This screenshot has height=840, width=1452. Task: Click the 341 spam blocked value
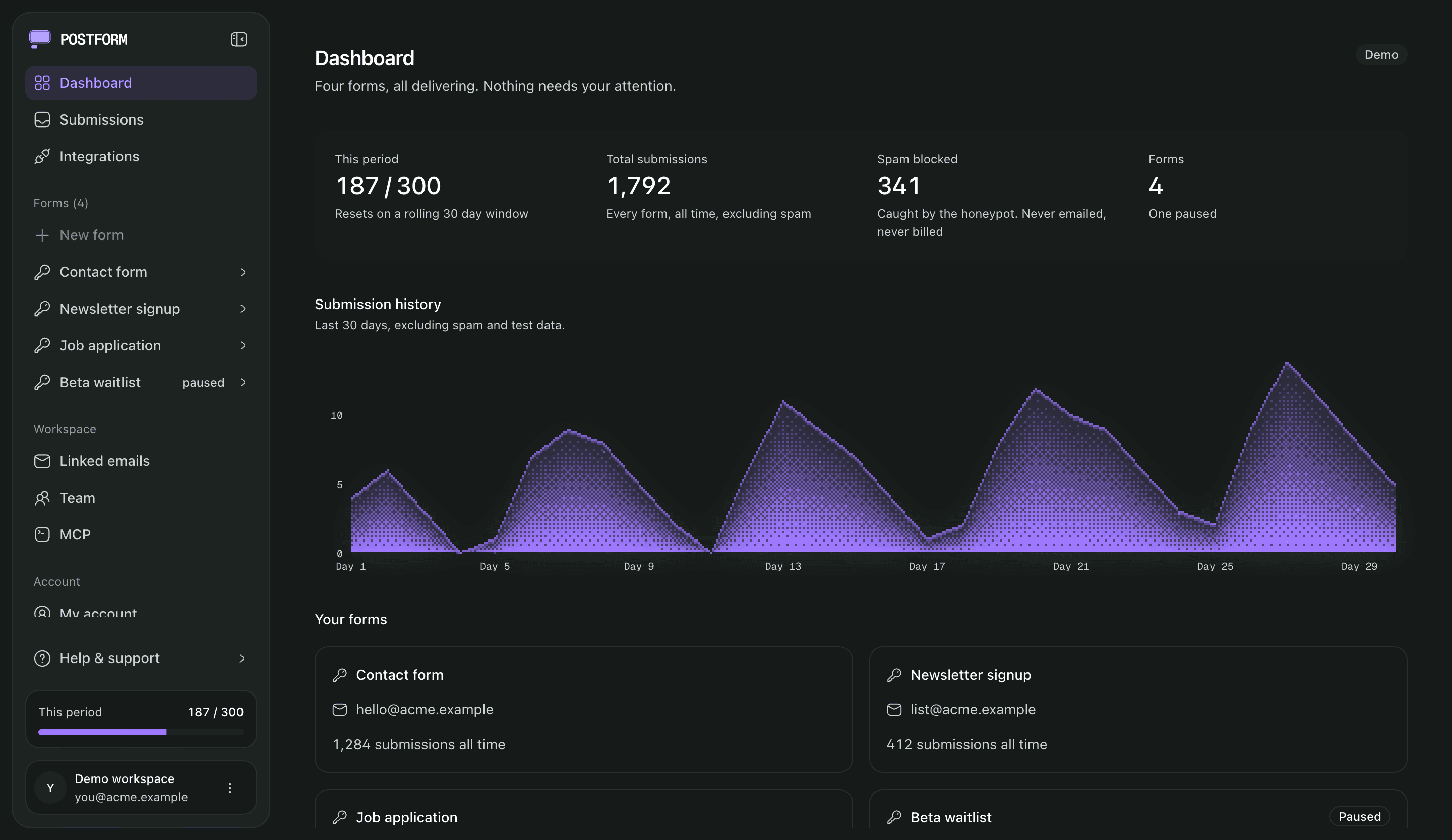(x=899, y=186)
